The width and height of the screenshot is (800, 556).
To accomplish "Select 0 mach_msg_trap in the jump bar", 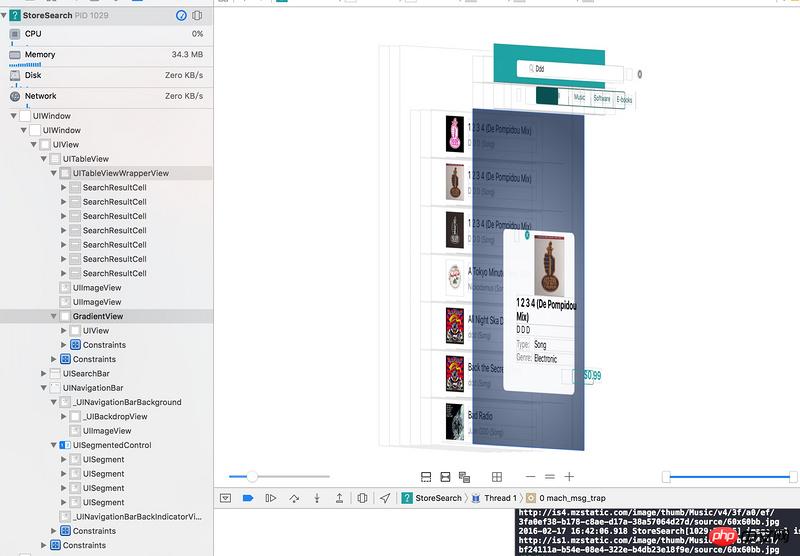I will [566, 498].
